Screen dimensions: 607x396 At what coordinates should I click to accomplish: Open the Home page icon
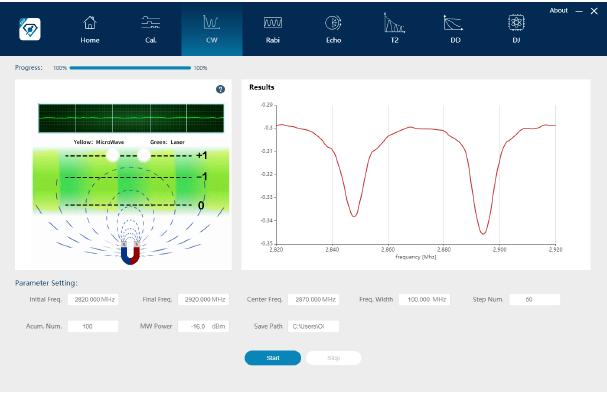pos(90,23)
